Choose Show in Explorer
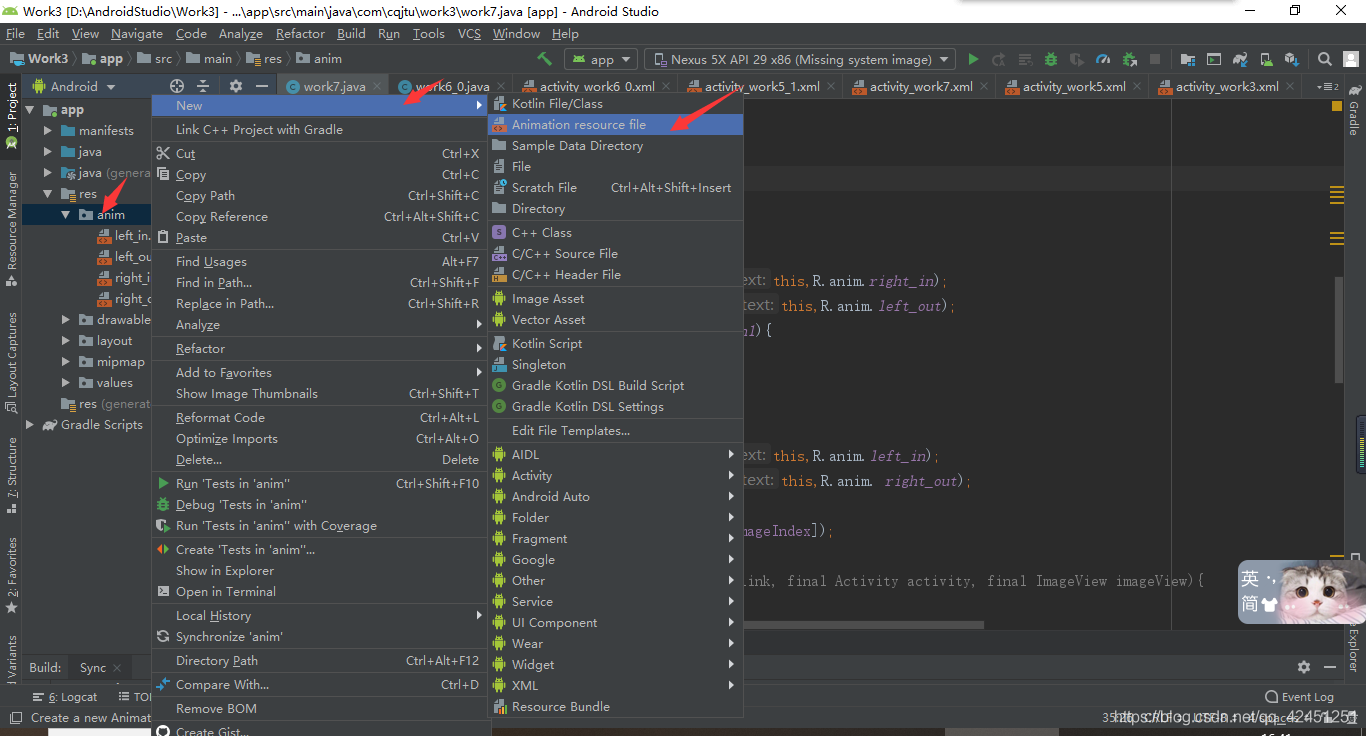1366x736 pixels. [318, 570]
